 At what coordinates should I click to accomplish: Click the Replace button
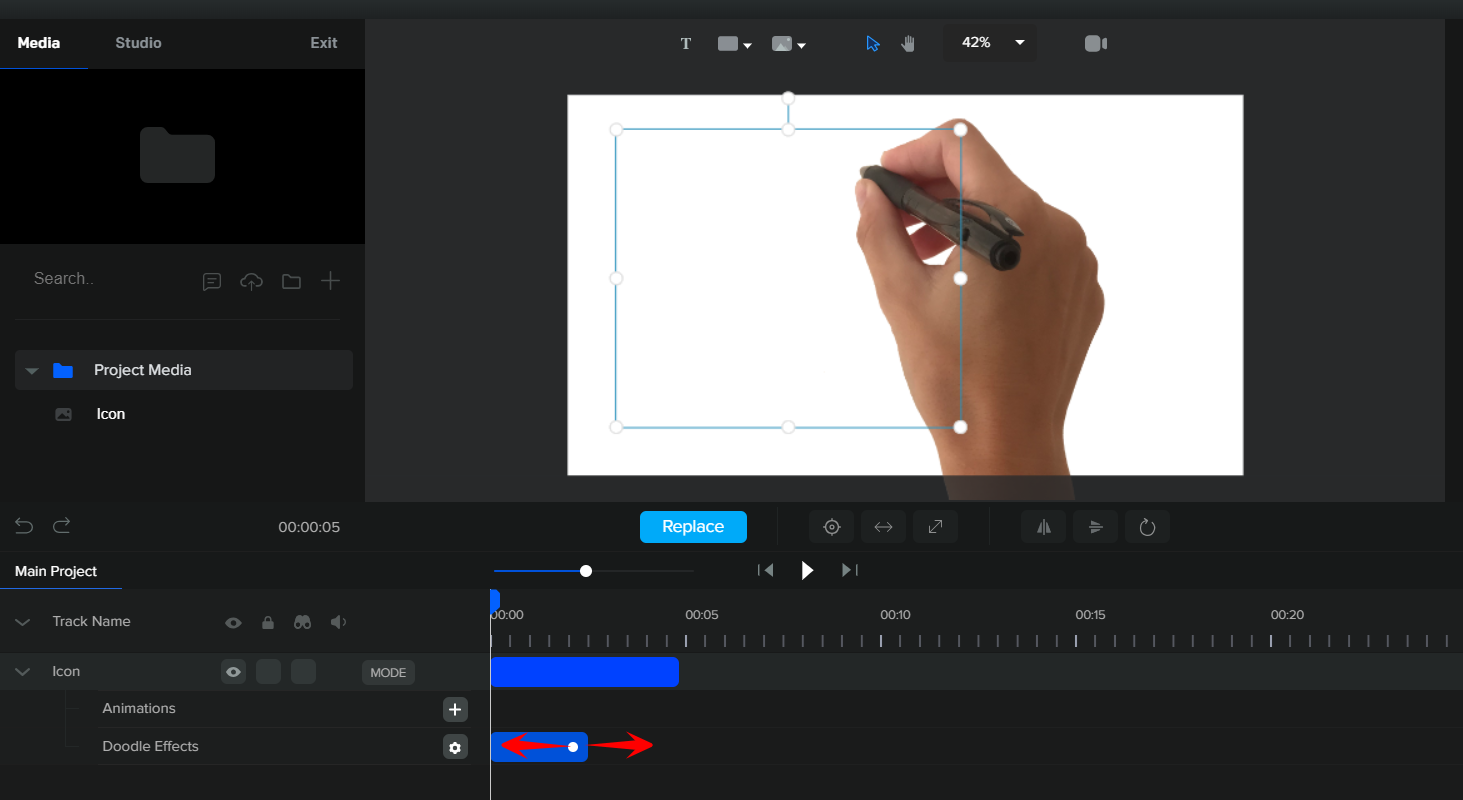point(693,527)
